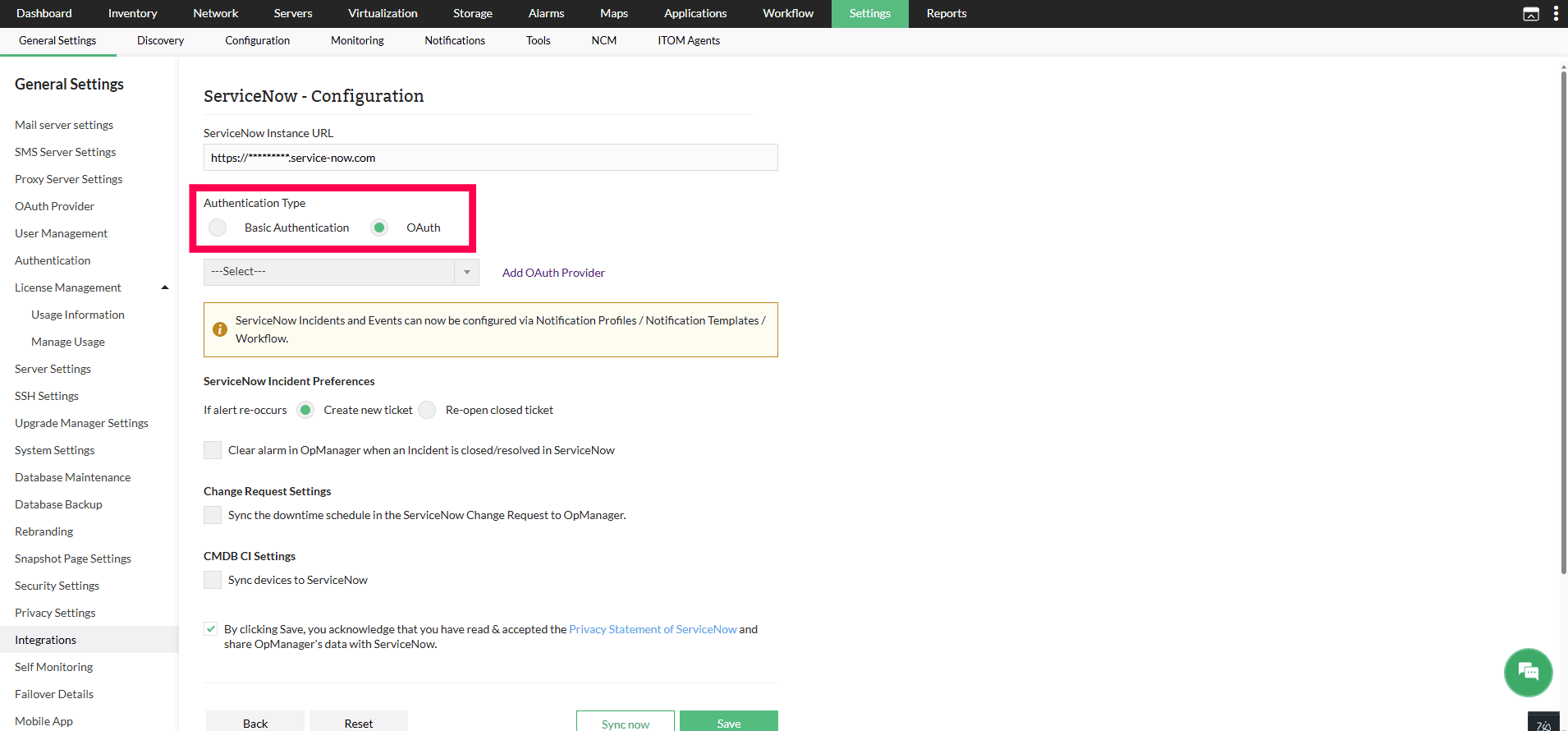This screenshot has height=731, width=1568.
Task: Click the screen capture icon in top bar
Action: [1531, 14]
